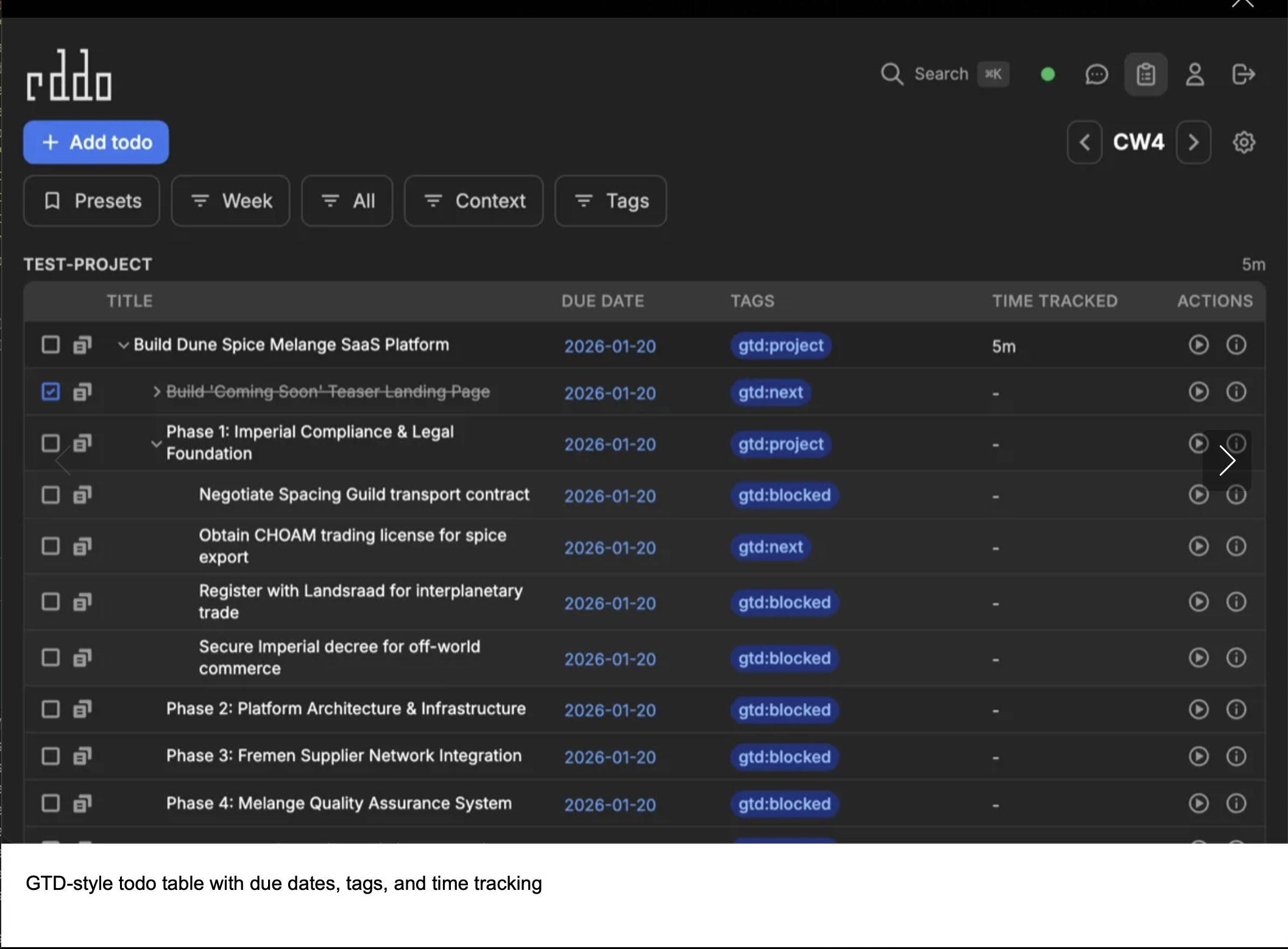
Task: Navigate to the next calendar week after CW4
Action: (x=1192, y=142)
